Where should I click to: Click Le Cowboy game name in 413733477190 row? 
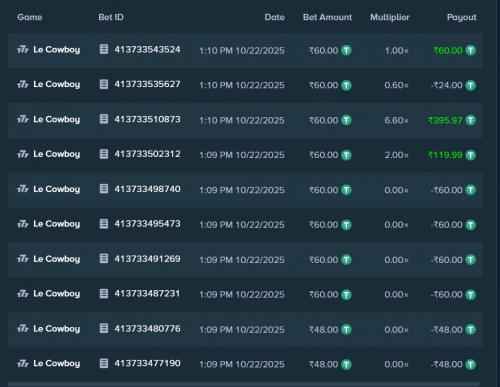[57, 364]
